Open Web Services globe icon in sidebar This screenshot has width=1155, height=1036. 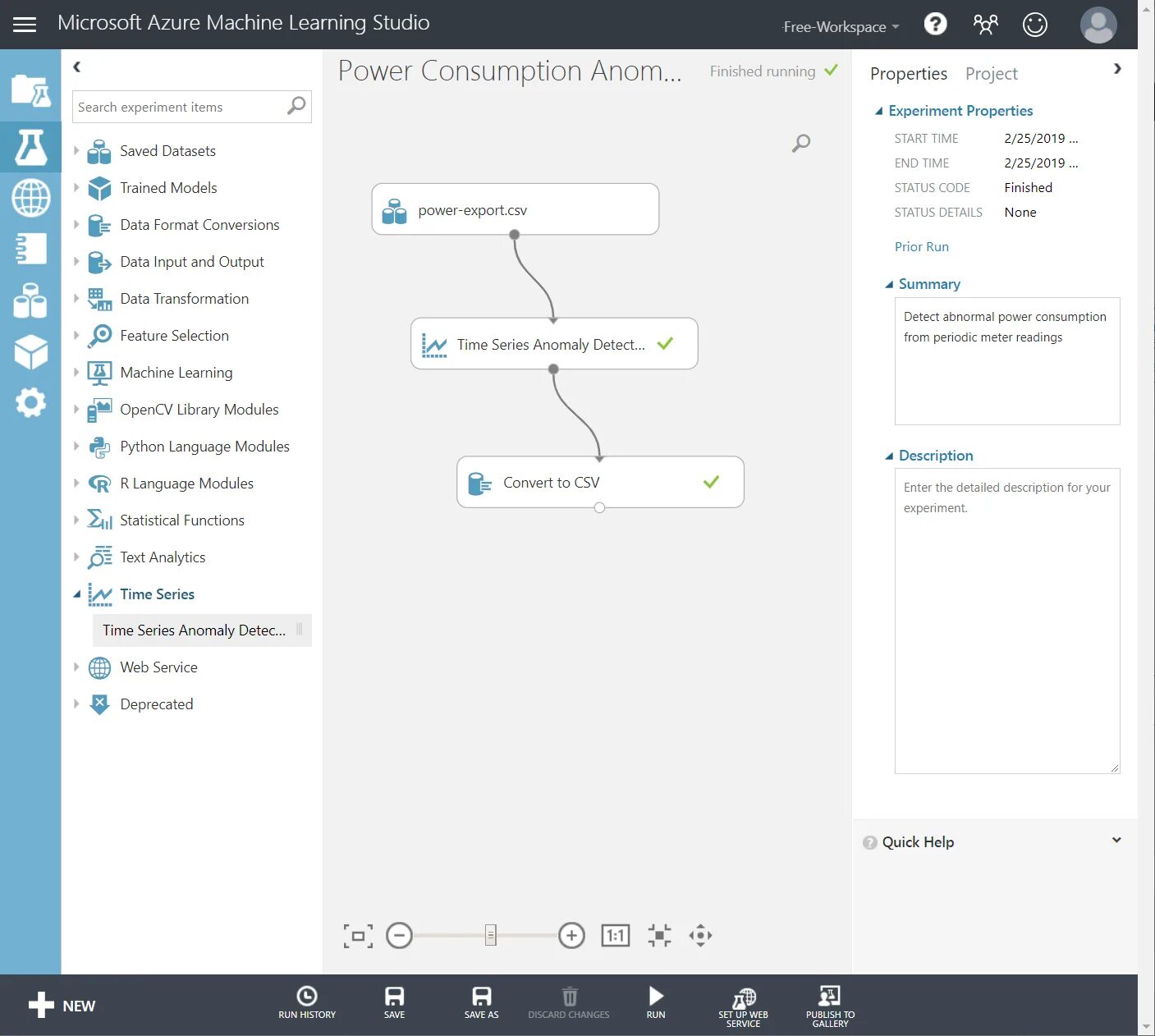[x=30, y=198]
